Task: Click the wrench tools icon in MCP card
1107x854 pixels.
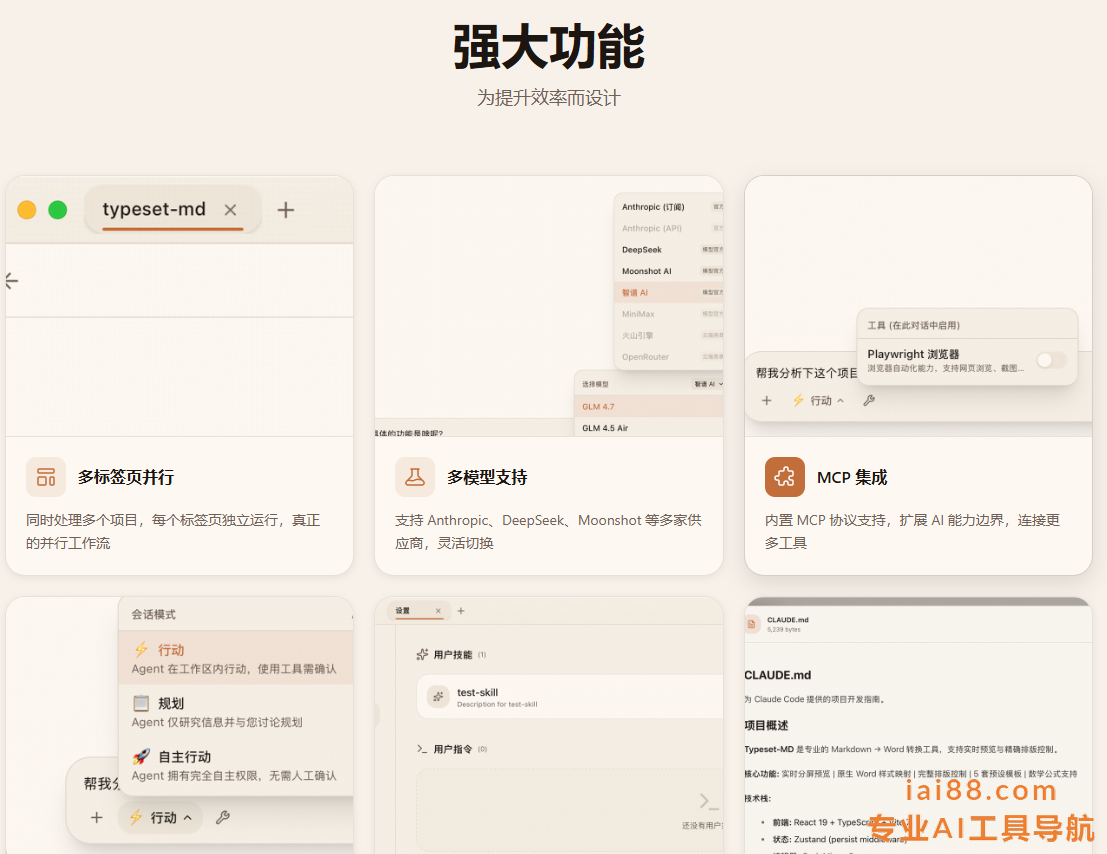Action: click(x=869, y=400)
